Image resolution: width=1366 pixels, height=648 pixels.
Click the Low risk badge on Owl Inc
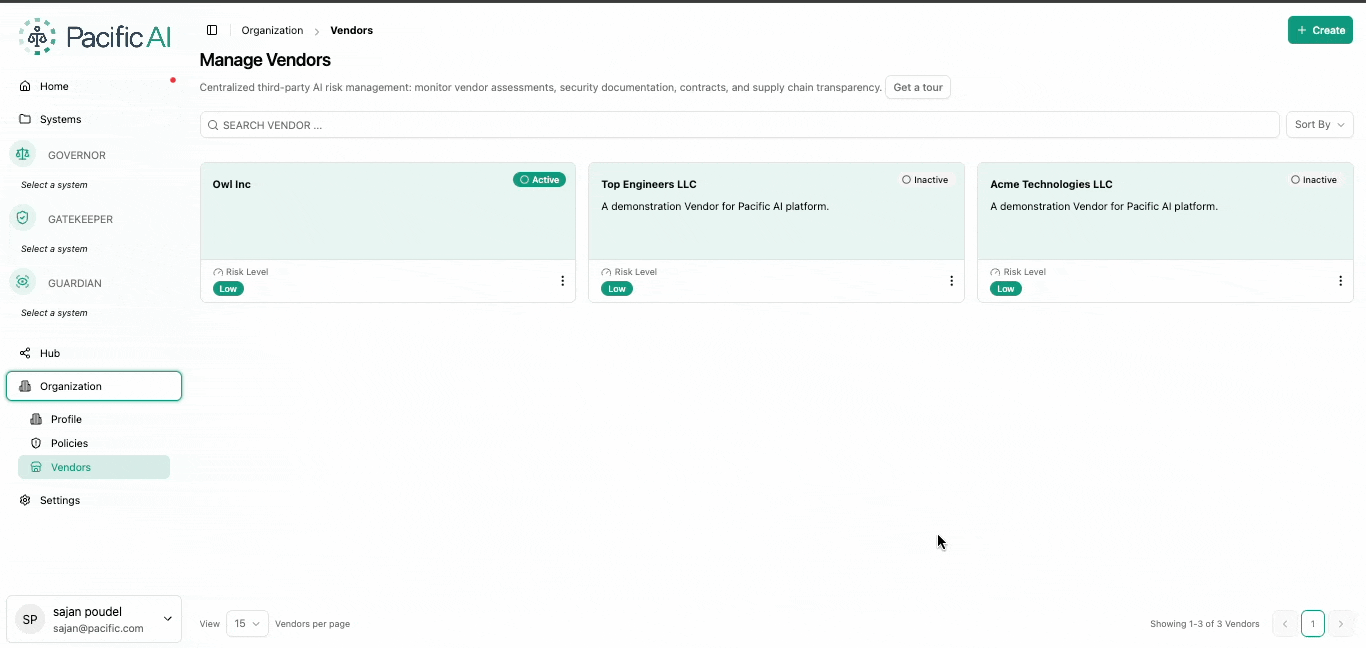(x=228, y=289)
